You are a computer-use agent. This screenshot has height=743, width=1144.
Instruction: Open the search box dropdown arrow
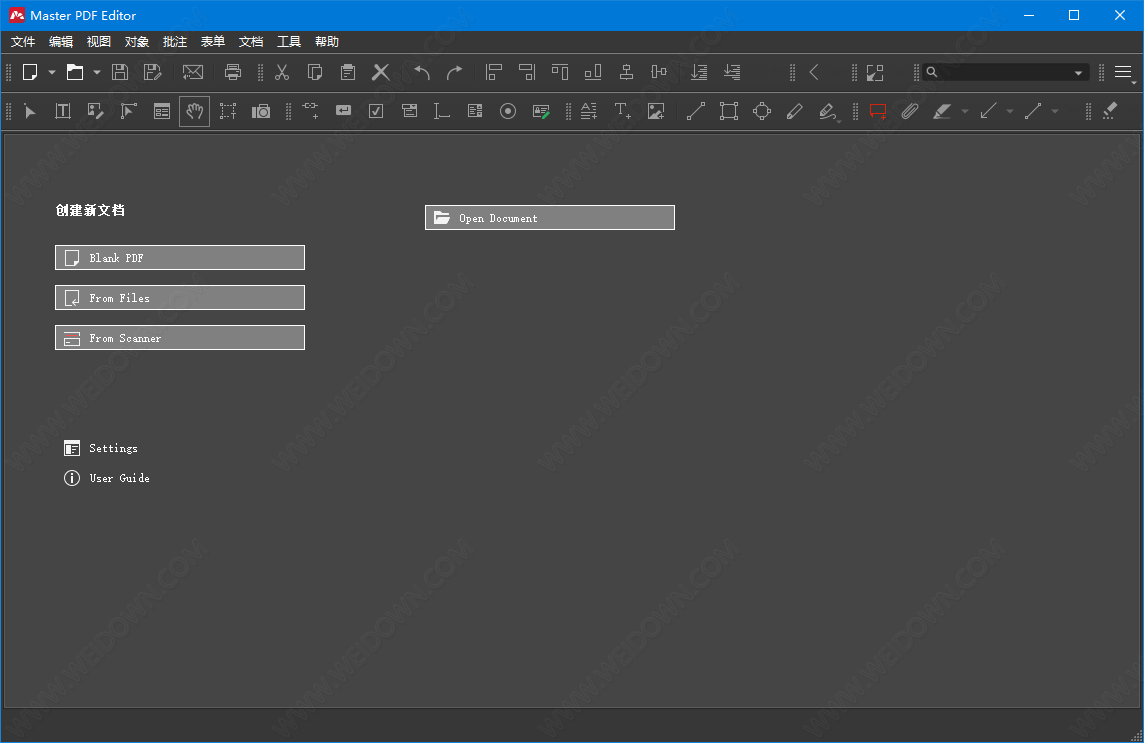coord(1079,73)
